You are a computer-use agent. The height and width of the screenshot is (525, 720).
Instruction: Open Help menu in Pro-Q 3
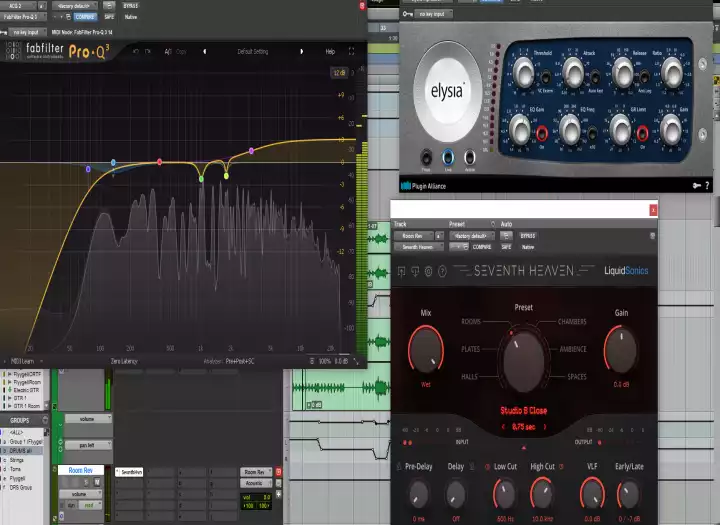pyautogui.click(x=330, y=51)
